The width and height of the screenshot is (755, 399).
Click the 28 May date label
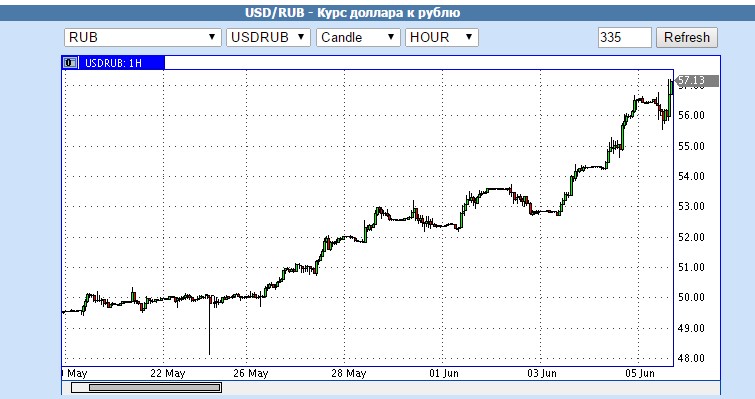tap(349, 373)
